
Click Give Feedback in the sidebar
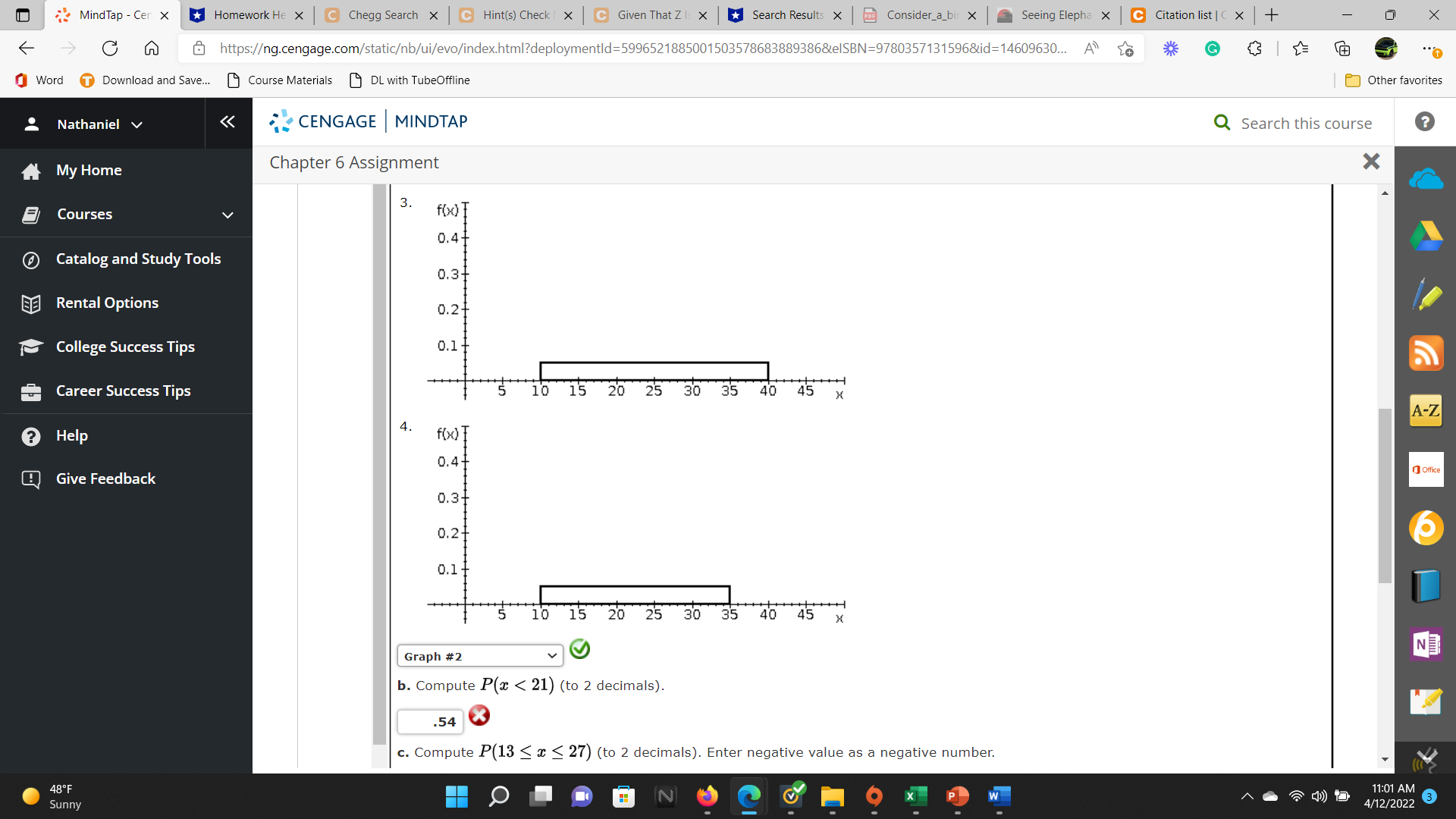pos(105,479)
